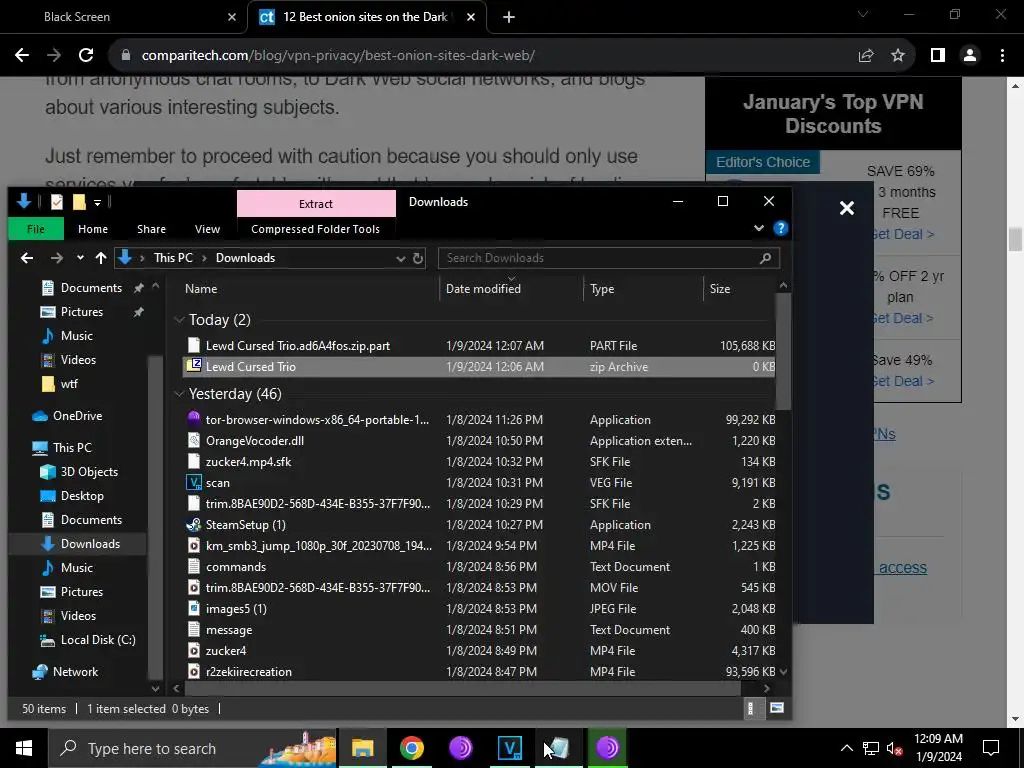Close the white X overlay on the ad
Viewport: 1024px width, 768px height.
point(846,208)
